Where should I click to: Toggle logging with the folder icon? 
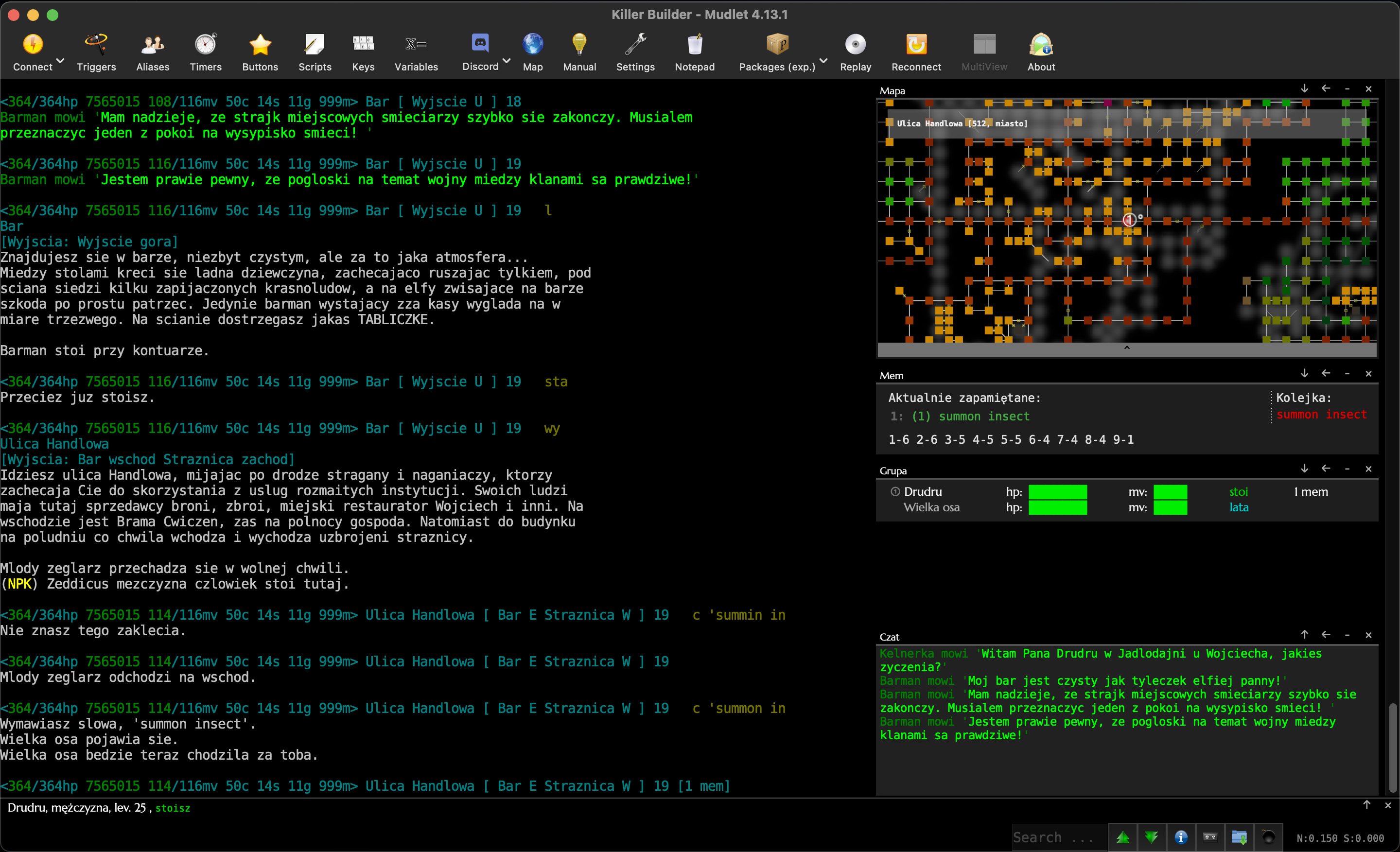click(1240, 837)
